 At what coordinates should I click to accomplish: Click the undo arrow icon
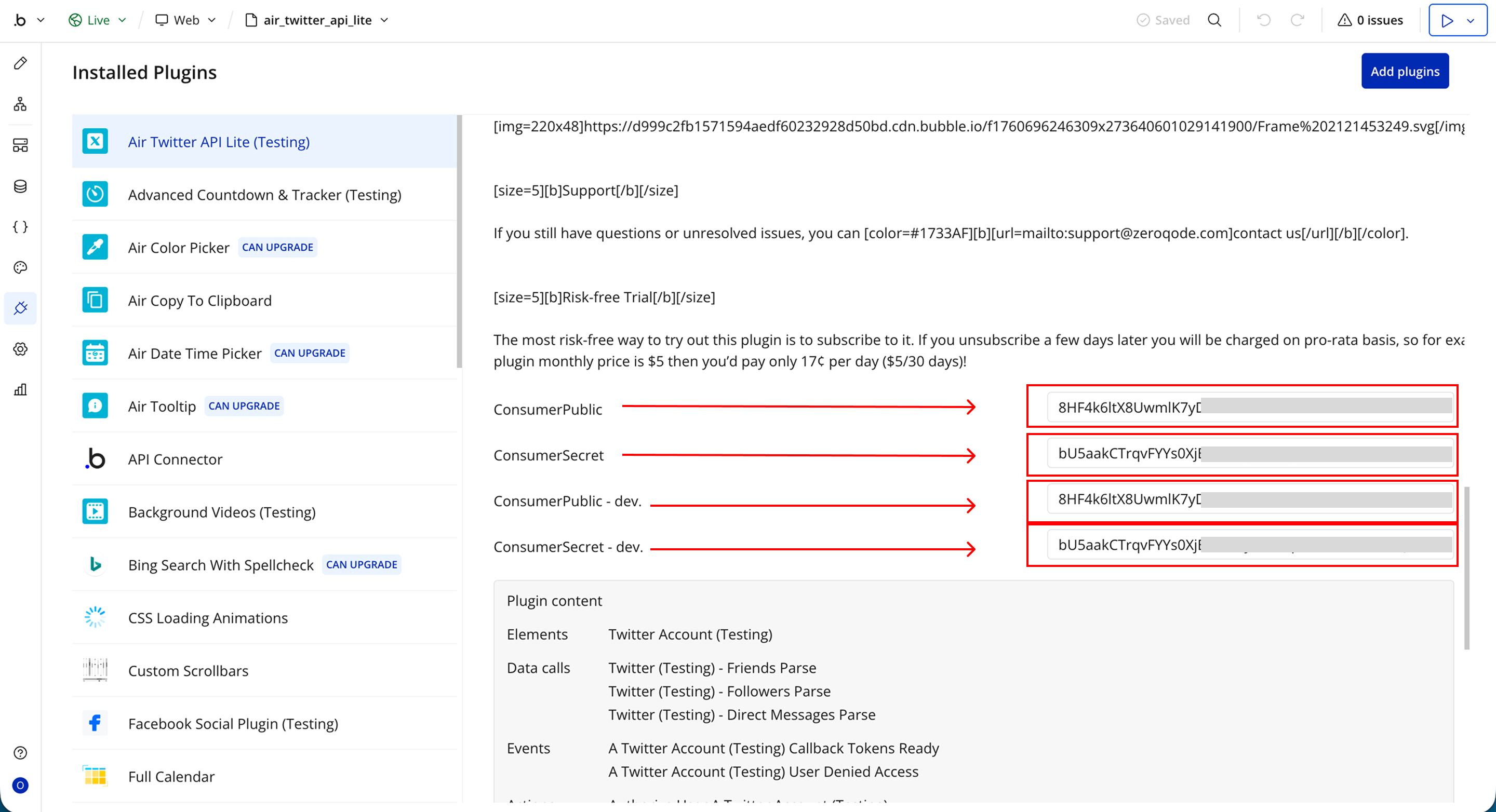pyautogui.click(x=1263, y=20)
